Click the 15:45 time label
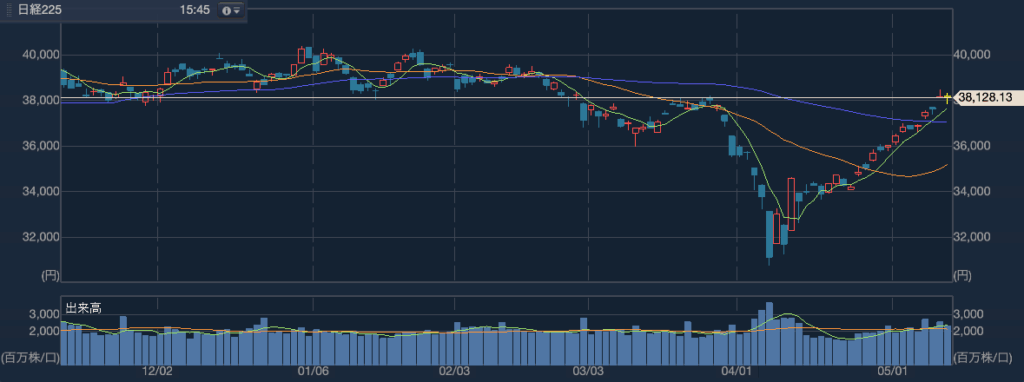Image resolution: width=1024 pixels, height=382 pixels. pos(195,11)
